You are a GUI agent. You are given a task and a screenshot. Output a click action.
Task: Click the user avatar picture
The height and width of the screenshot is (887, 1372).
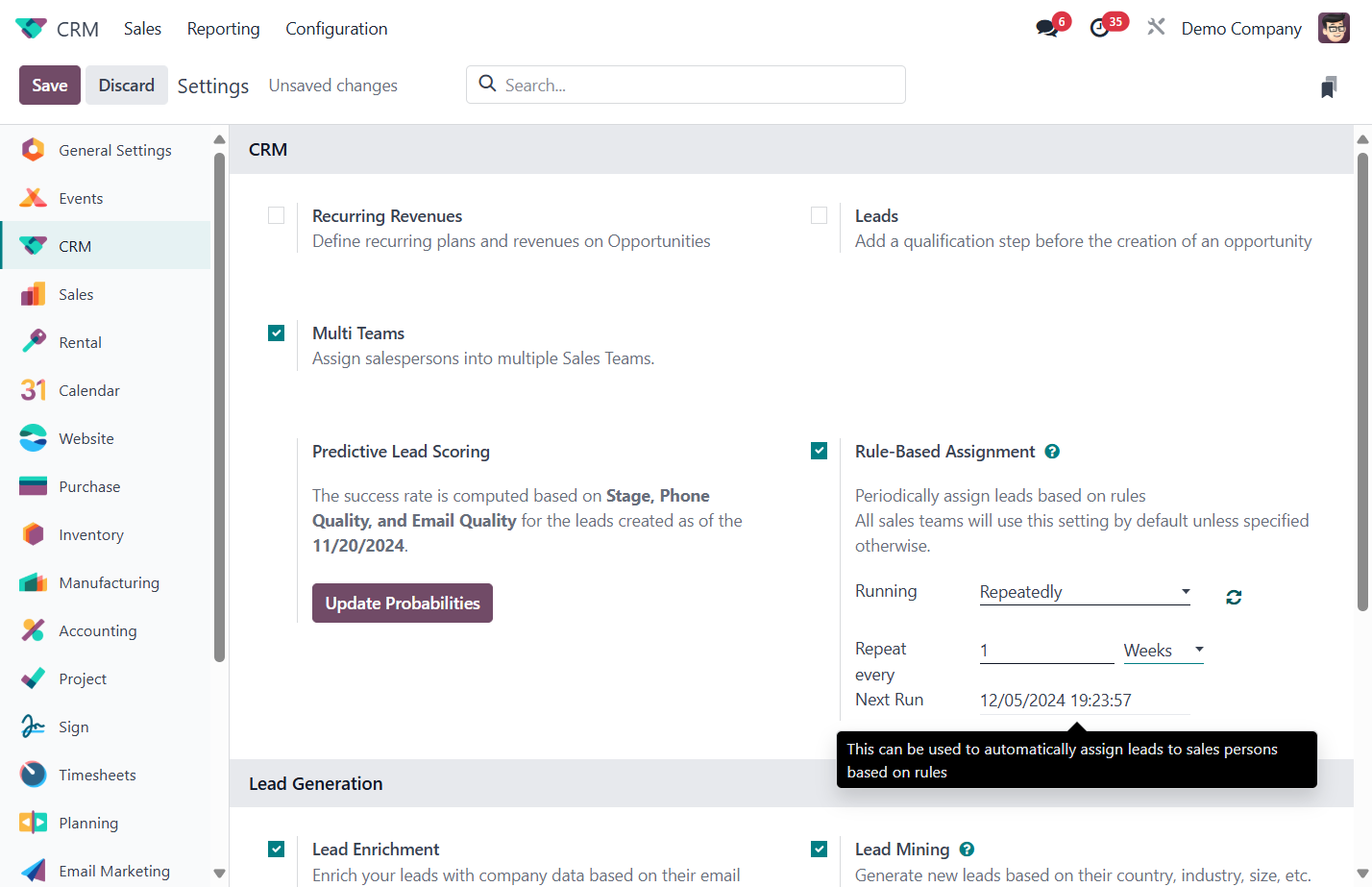[x=1334, y=28]
